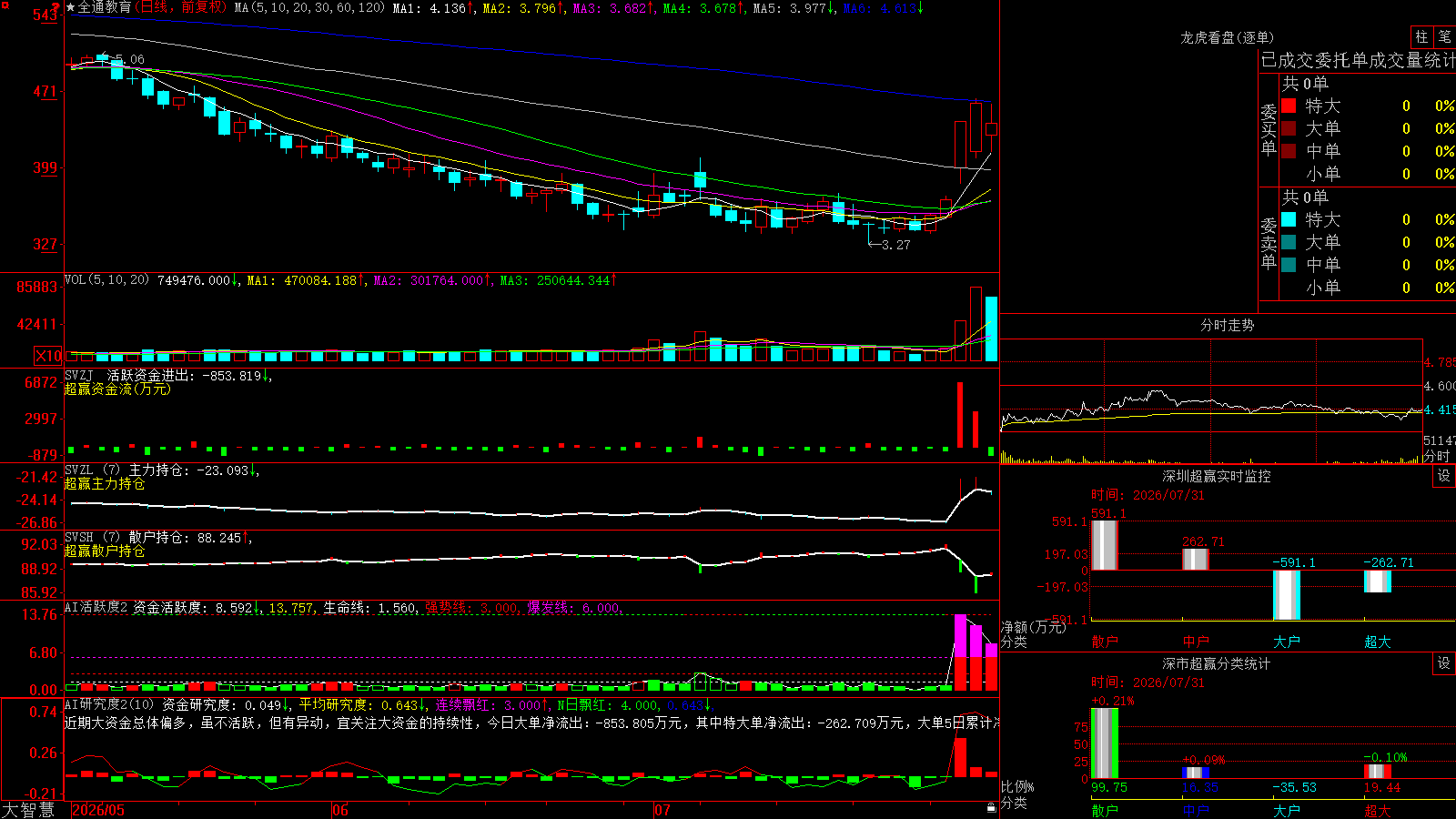The image size is (1456, 819).
Task: Click the 中户 bar labeled 262.71
Action: point(1196,560)
